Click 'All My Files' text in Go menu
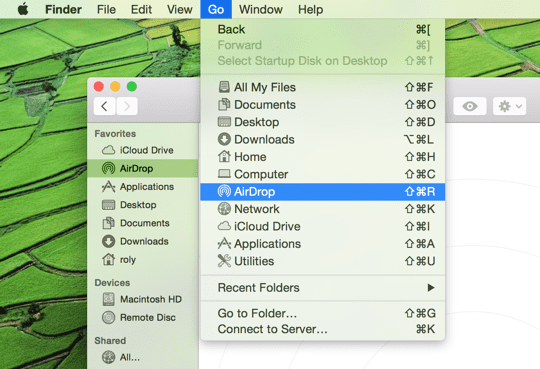This screenshot has width=540, height=369. 265,87
